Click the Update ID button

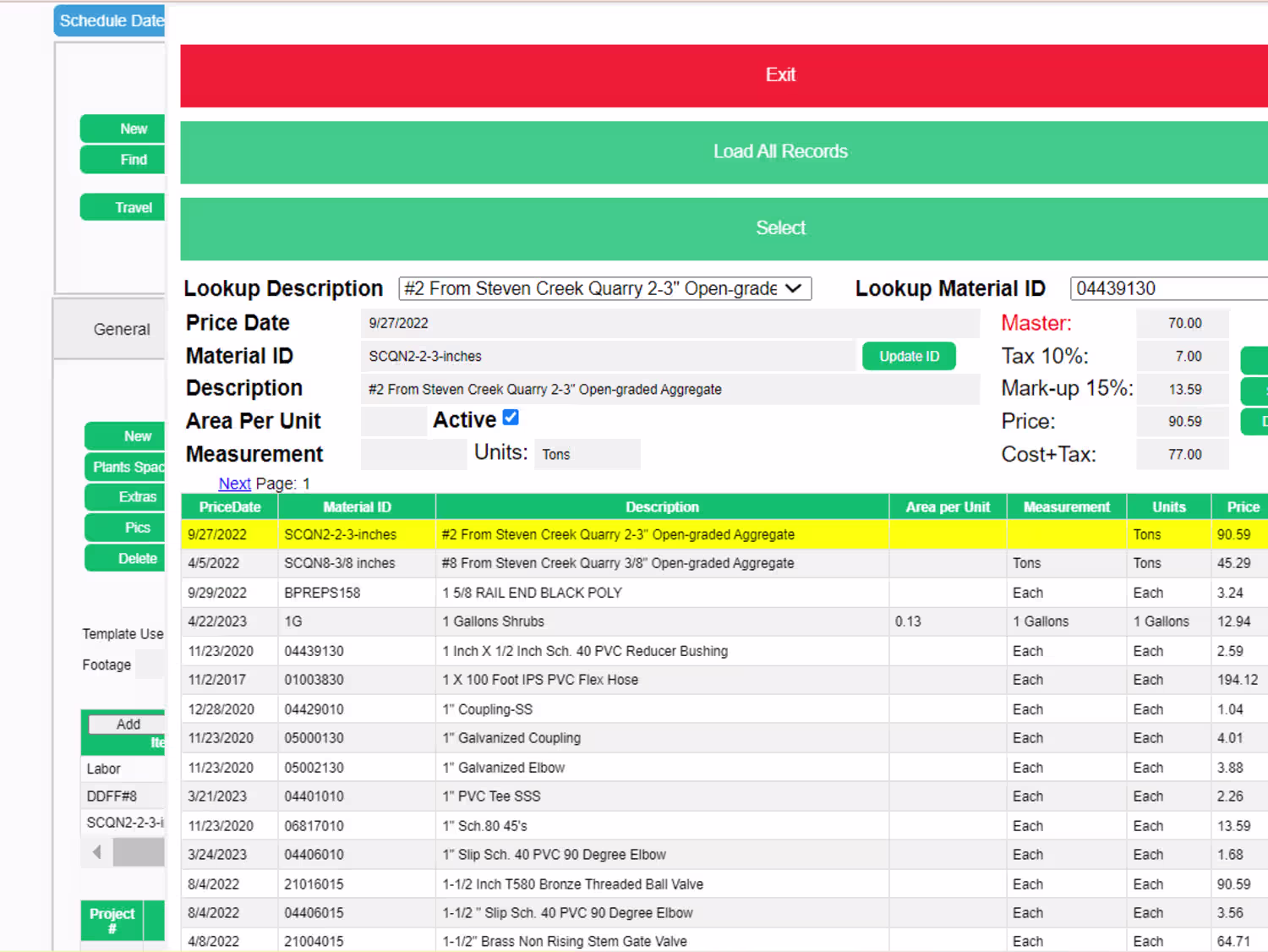pyautogui.click(x=909, y=357)
